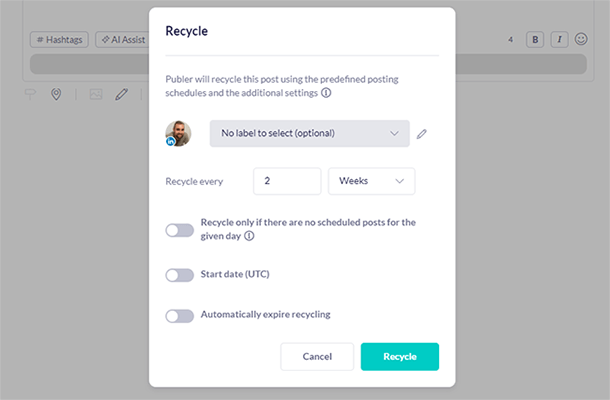
Task: Click the edit label pencil icon
Action: click(x=422, y=133)
